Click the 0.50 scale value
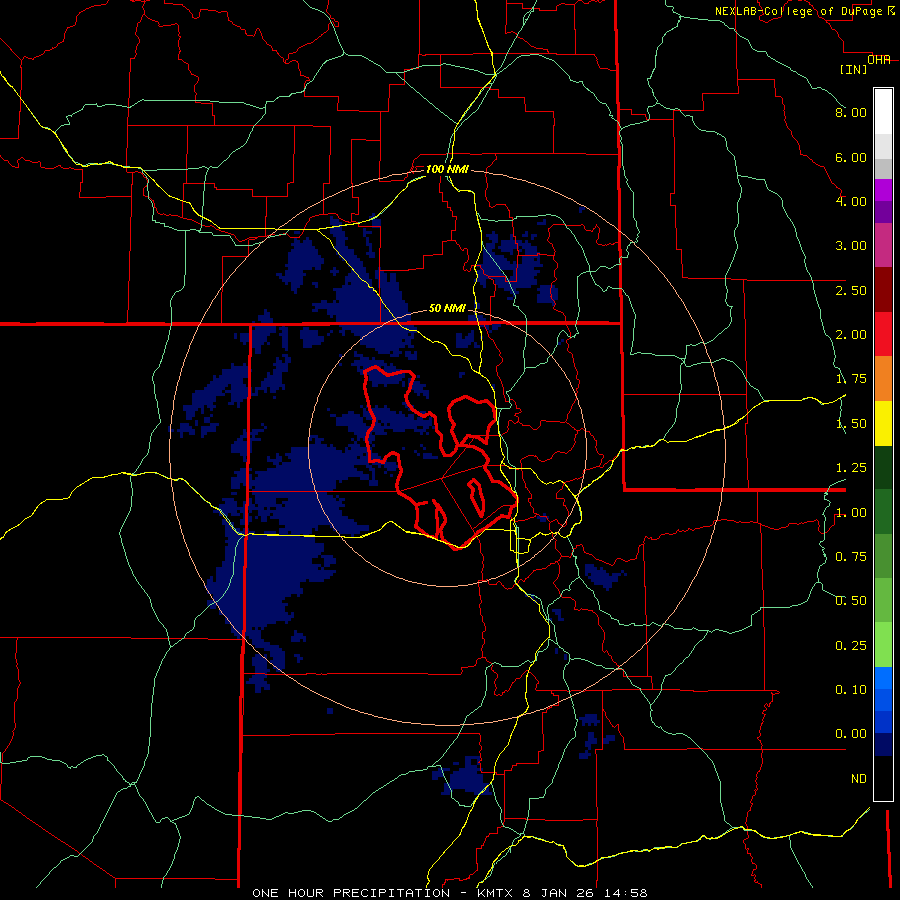This screenshot has height=900, width=900. (x=851, y=601)
